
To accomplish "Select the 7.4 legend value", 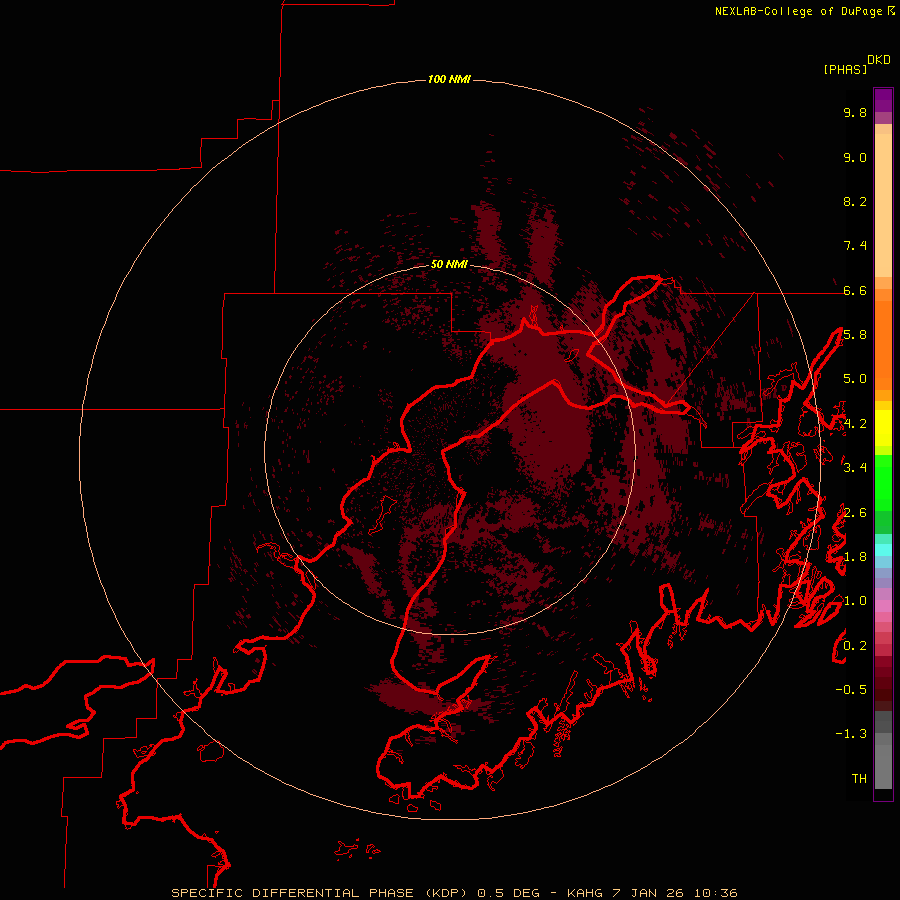I will click(x=855, y=246).
